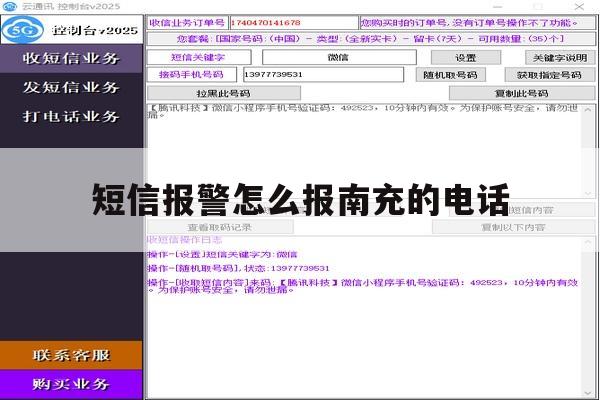Image resolution: width=600 pixels, height=400 pixels.
Task: Click the order number hint text 您购买时的订单号
Action: coord(470,23)
